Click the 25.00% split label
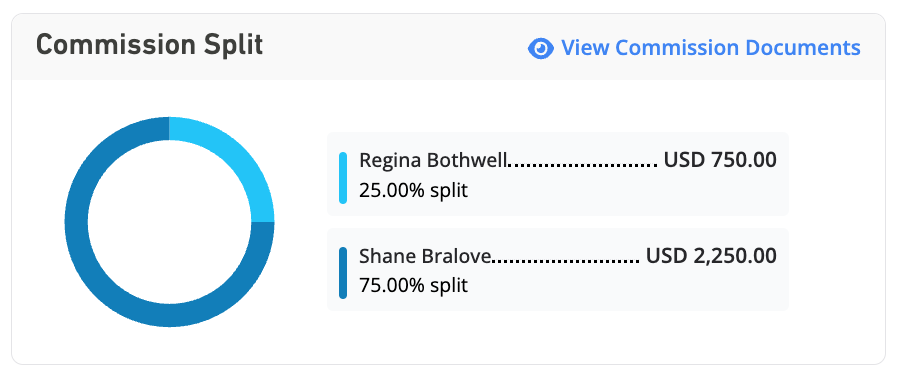The width and height of the screenshot is (909, 383). 413,190
